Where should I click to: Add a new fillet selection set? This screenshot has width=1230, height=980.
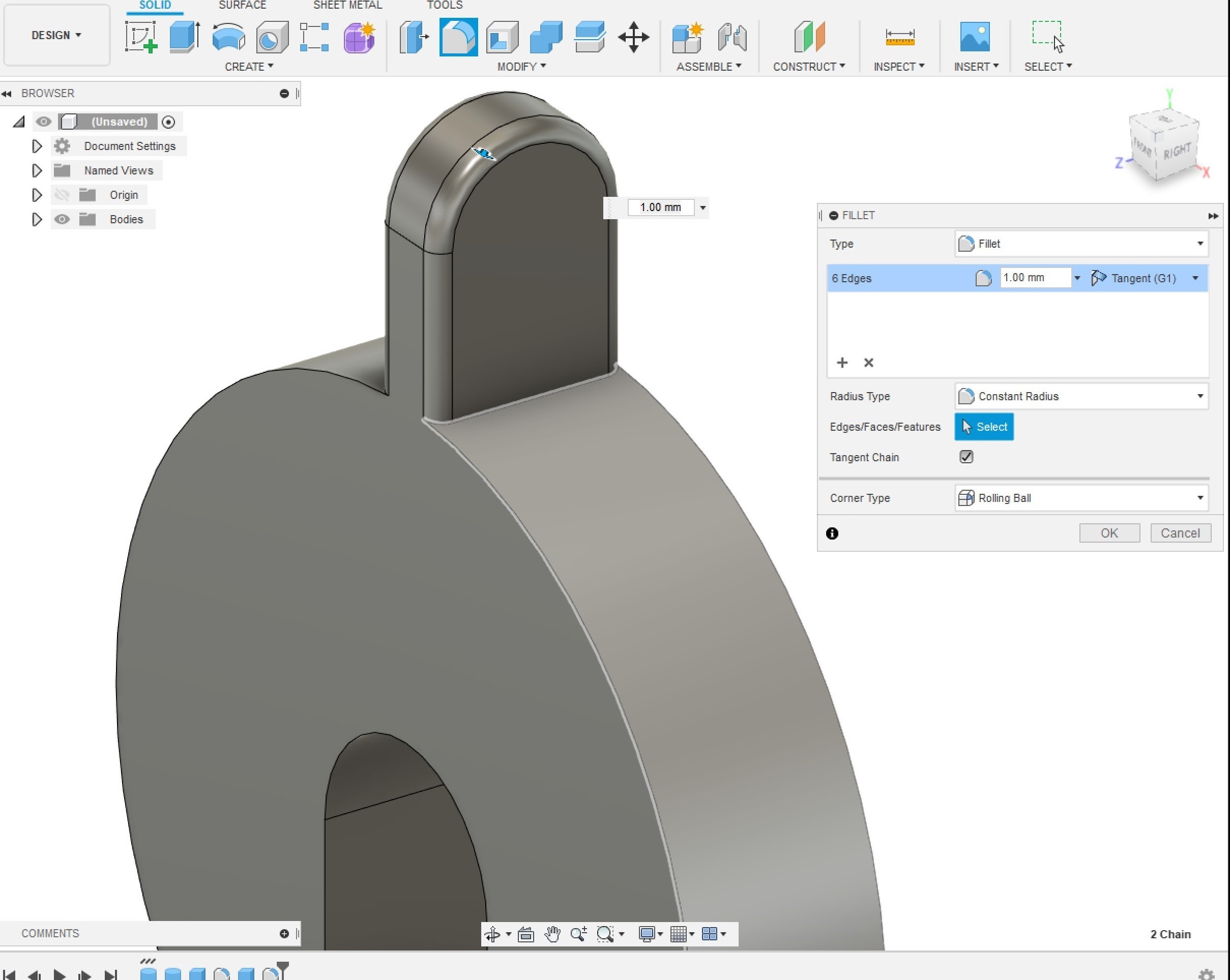tap(842, 363)
